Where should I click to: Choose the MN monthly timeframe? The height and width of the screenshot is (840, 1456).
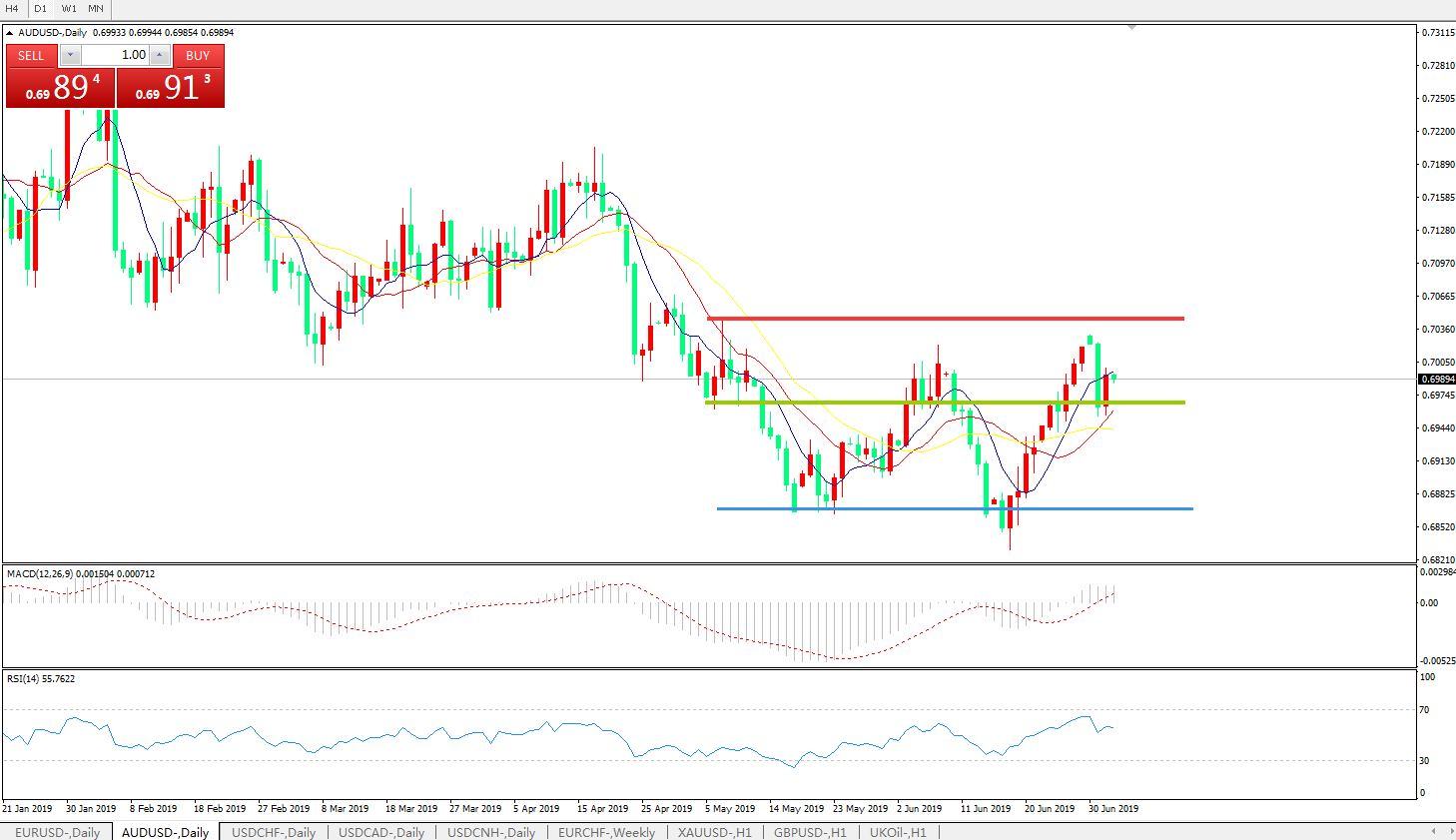point(96,8)
